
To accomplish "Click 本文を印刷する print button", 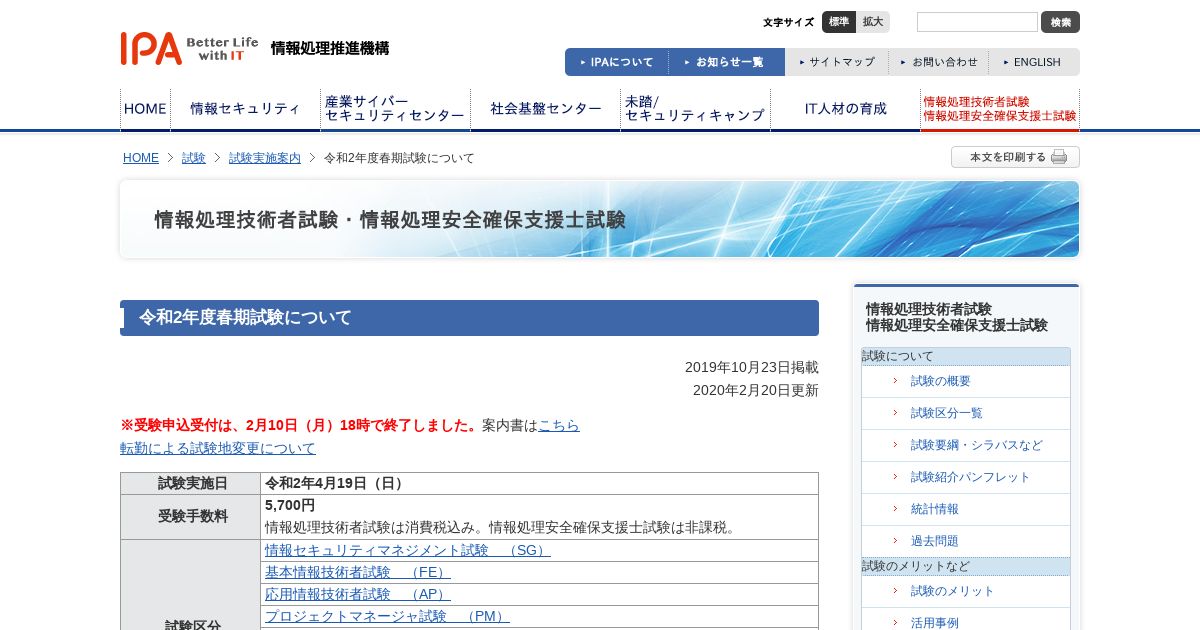I will 1015,157.
